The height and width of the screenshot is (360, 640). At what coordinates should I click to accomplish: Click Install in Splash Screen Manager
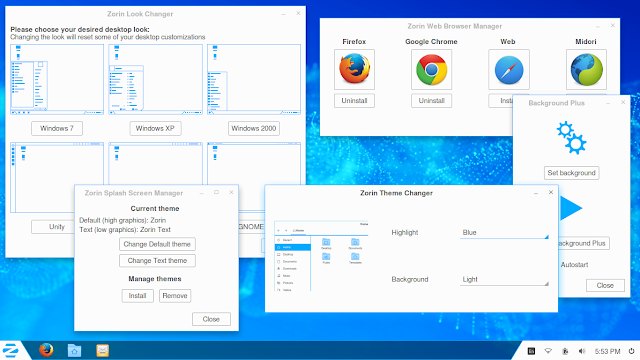[138, 296]
